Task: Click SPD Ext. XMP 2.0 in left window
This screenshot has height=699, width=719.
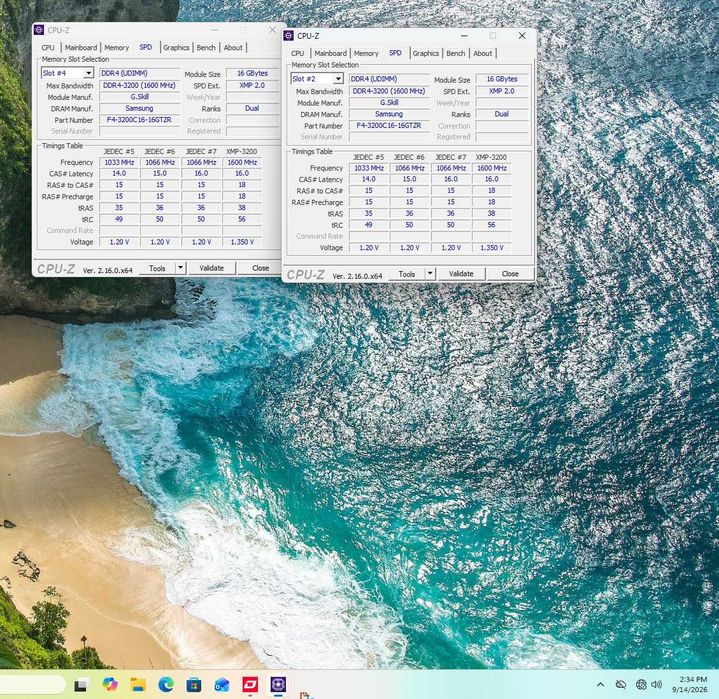Action: coord(252,85)
